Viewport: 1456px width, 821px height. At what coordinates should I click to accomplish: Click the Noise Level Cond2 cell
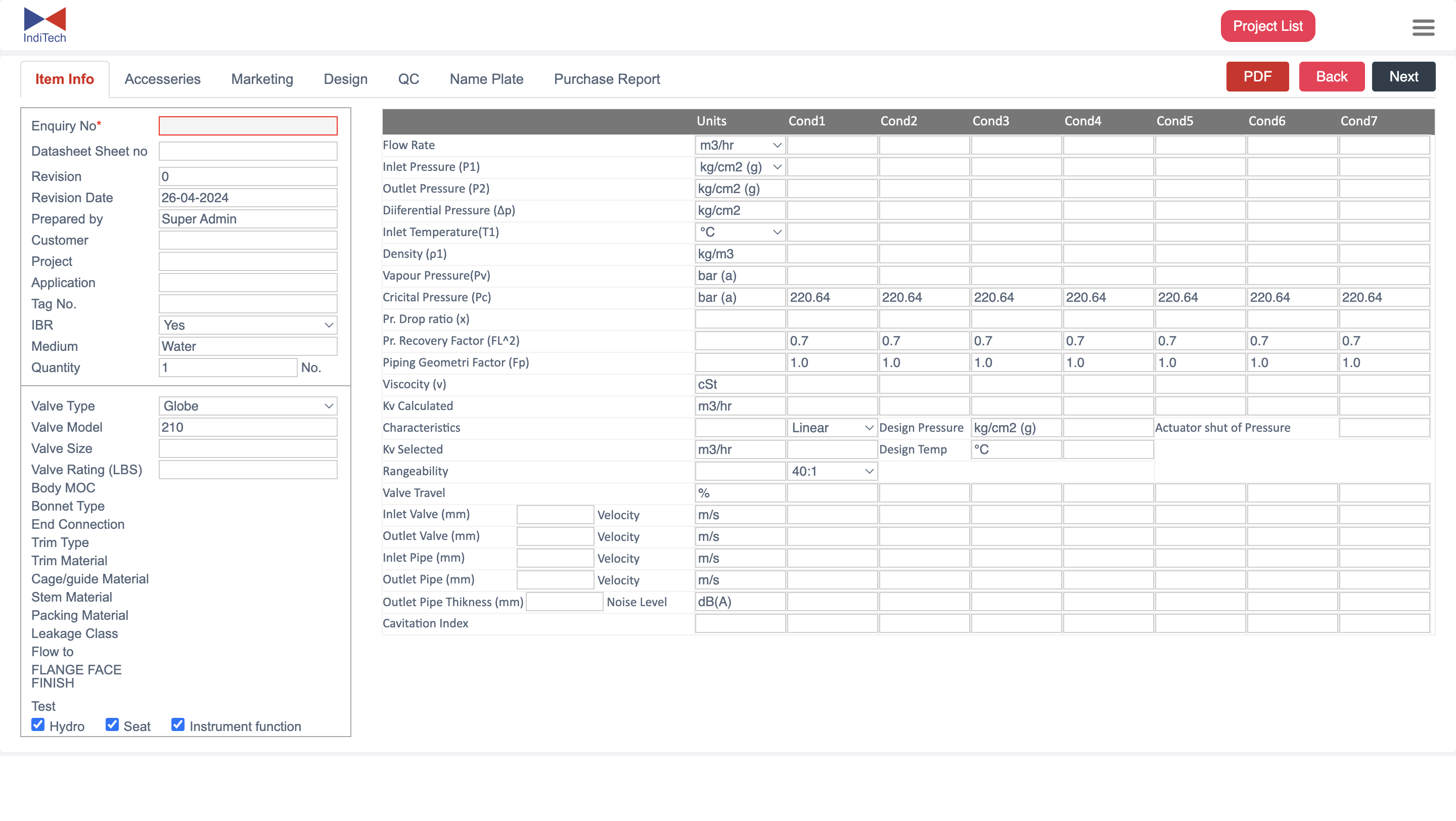(924, 602)
